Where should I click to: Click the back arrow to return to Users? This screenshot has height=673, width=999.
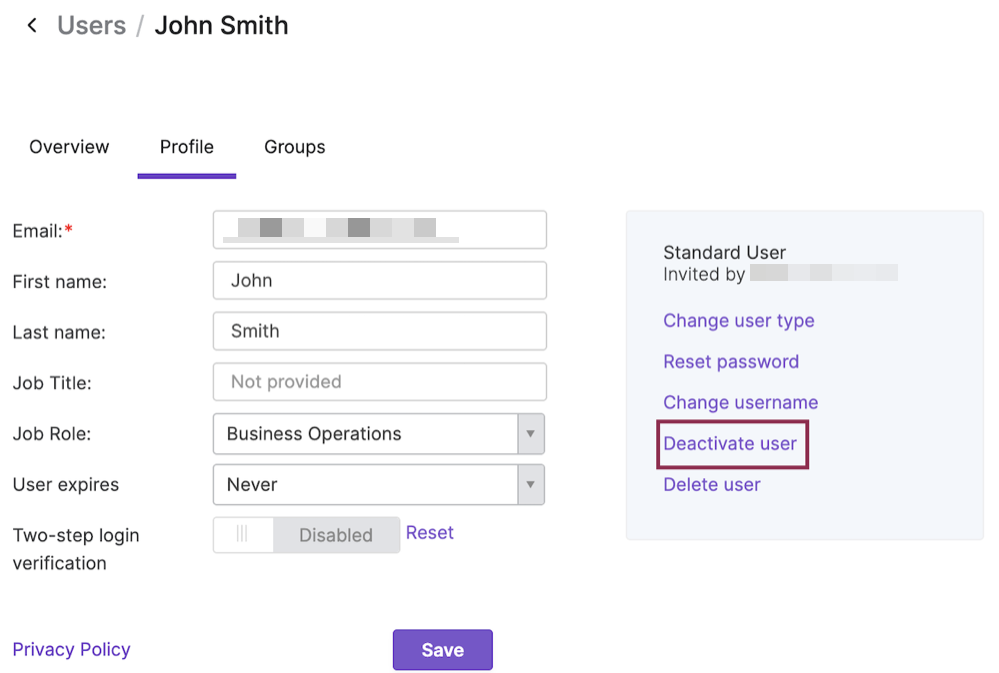pyautogui.click(x=32, y=24)
